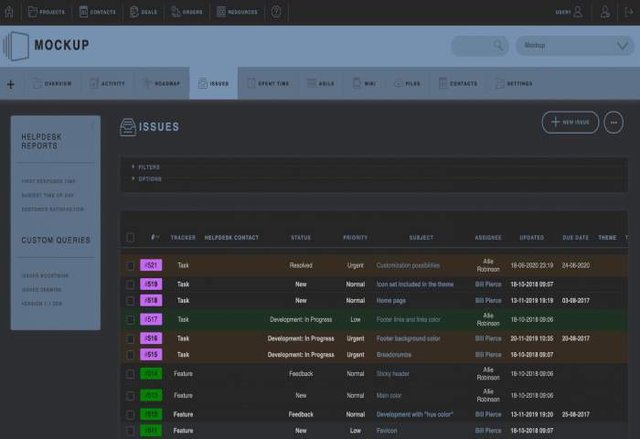Open First response time report
This screenshot has width=640, height=439.
pos(48,181)
